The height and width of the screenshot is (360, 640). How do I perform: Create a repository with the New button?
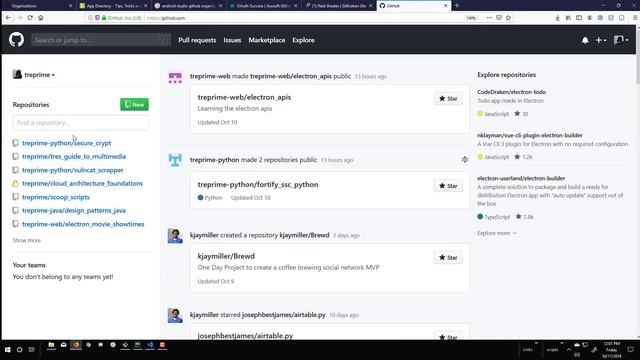click(134, 104)
